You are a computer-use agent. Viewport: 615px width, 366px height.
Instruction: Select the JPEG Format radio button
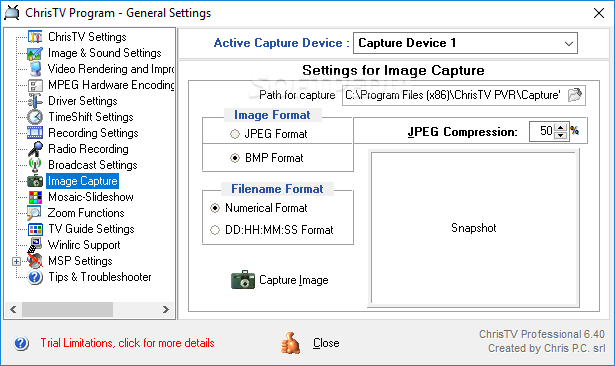pyautogui.click(x=235, y=134)
